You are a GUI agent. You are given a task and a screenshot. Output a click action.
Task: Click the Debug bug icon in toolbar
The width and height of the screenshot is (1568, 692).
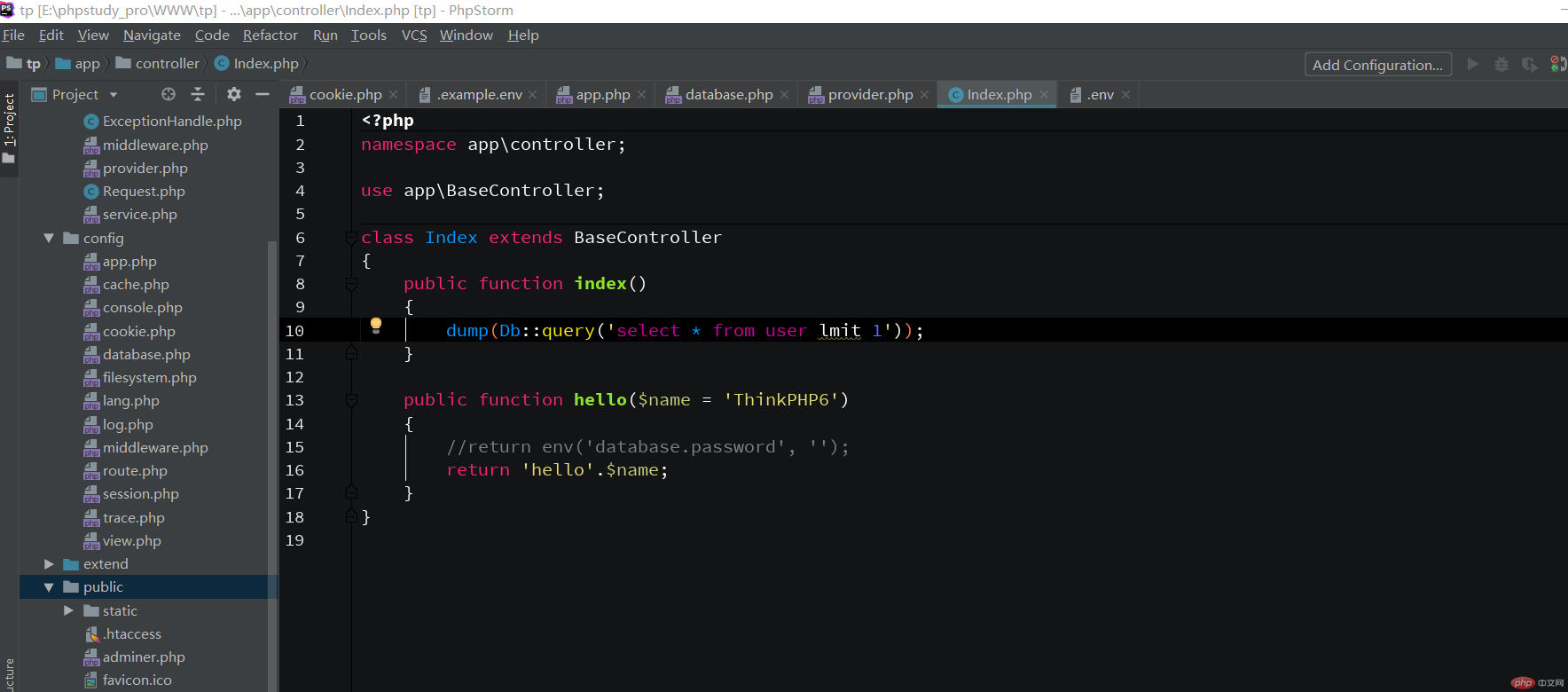pyautogui.click(x=1501, y=64)
